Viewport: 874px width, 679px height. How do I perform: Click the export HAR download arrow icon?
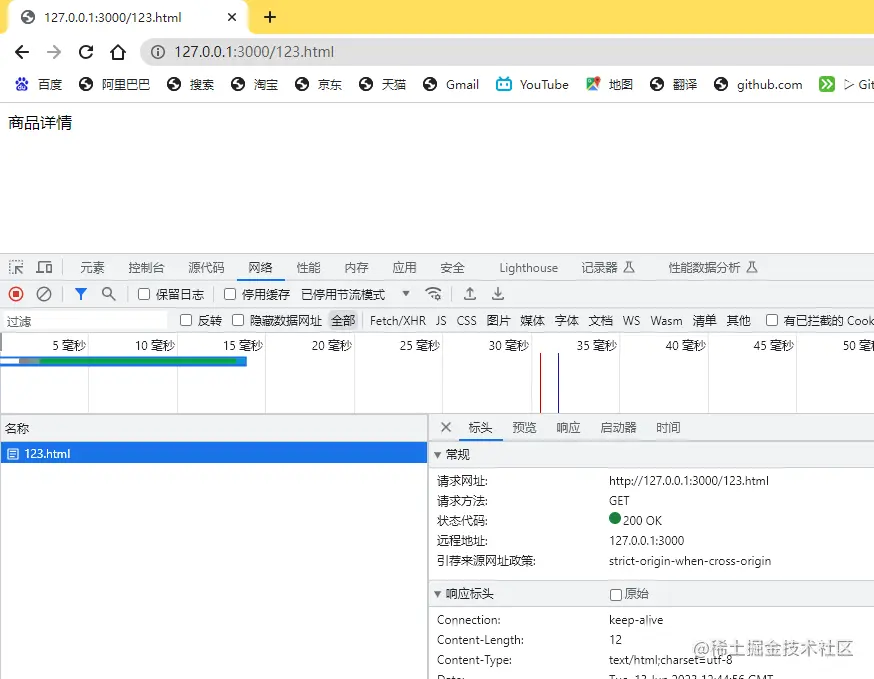[498, 294]
